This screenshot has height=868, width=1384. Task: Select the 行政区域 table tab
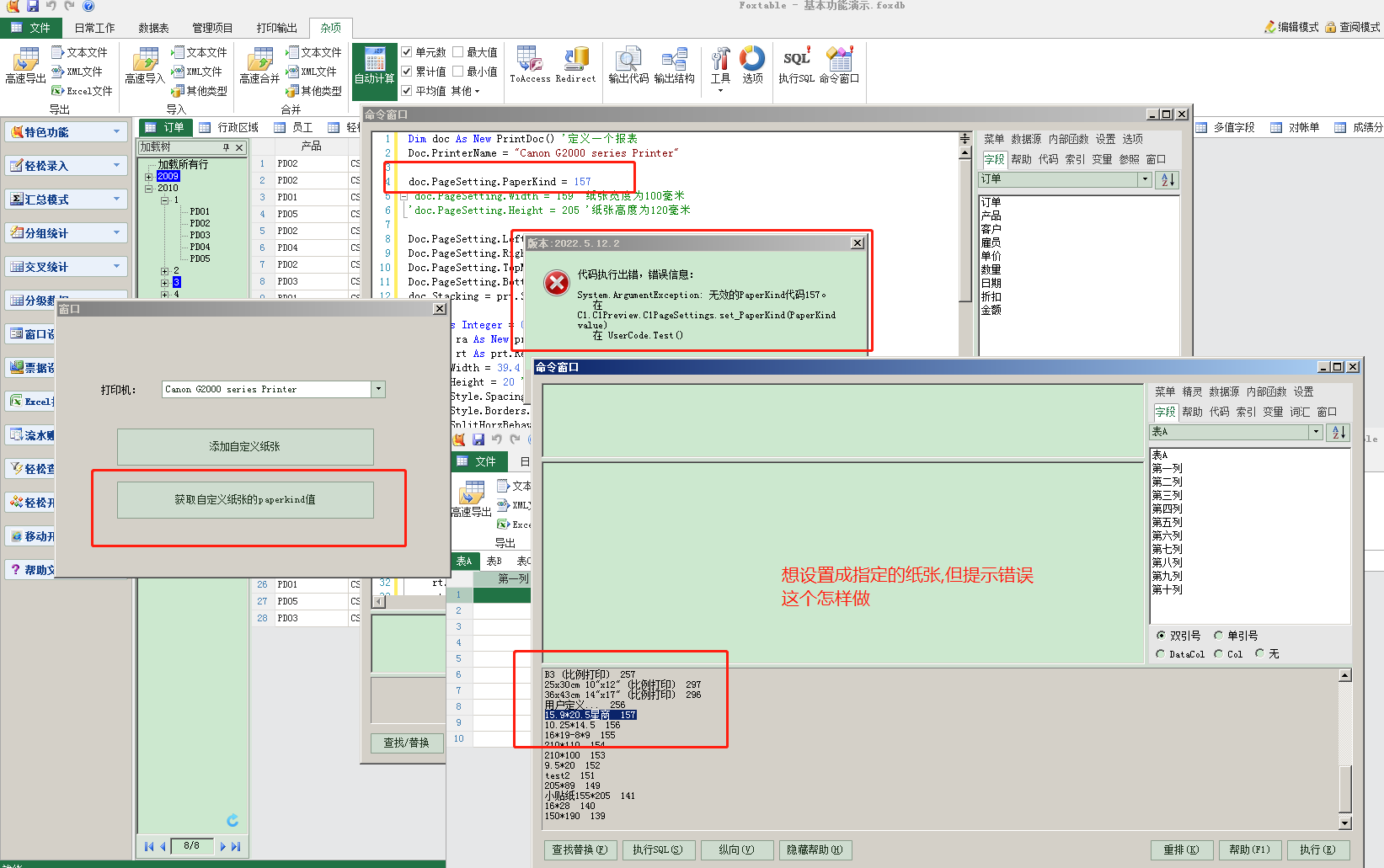229,128
